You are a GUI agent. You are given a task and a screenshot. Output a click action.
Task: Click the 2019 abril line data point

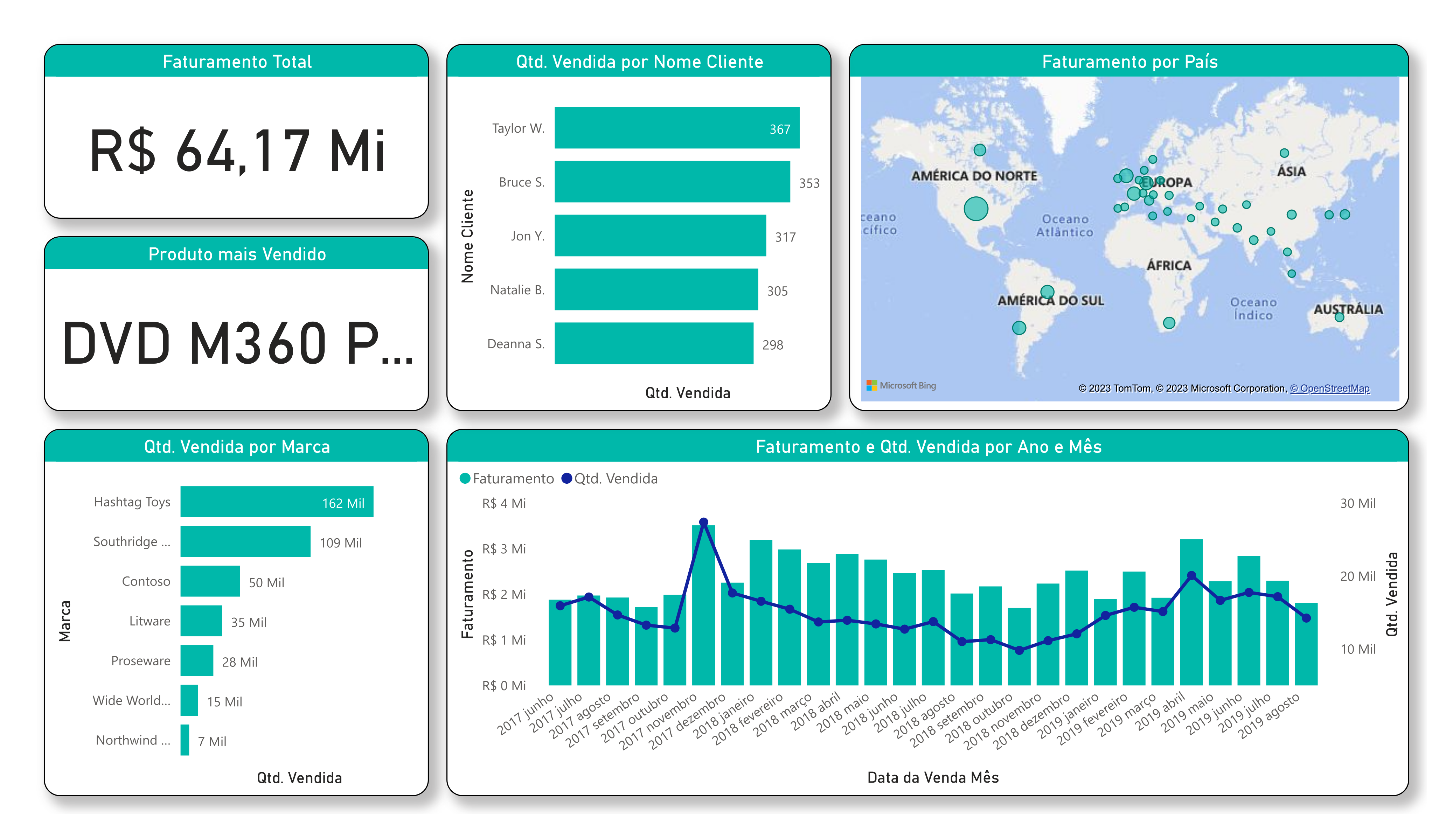1191,576
